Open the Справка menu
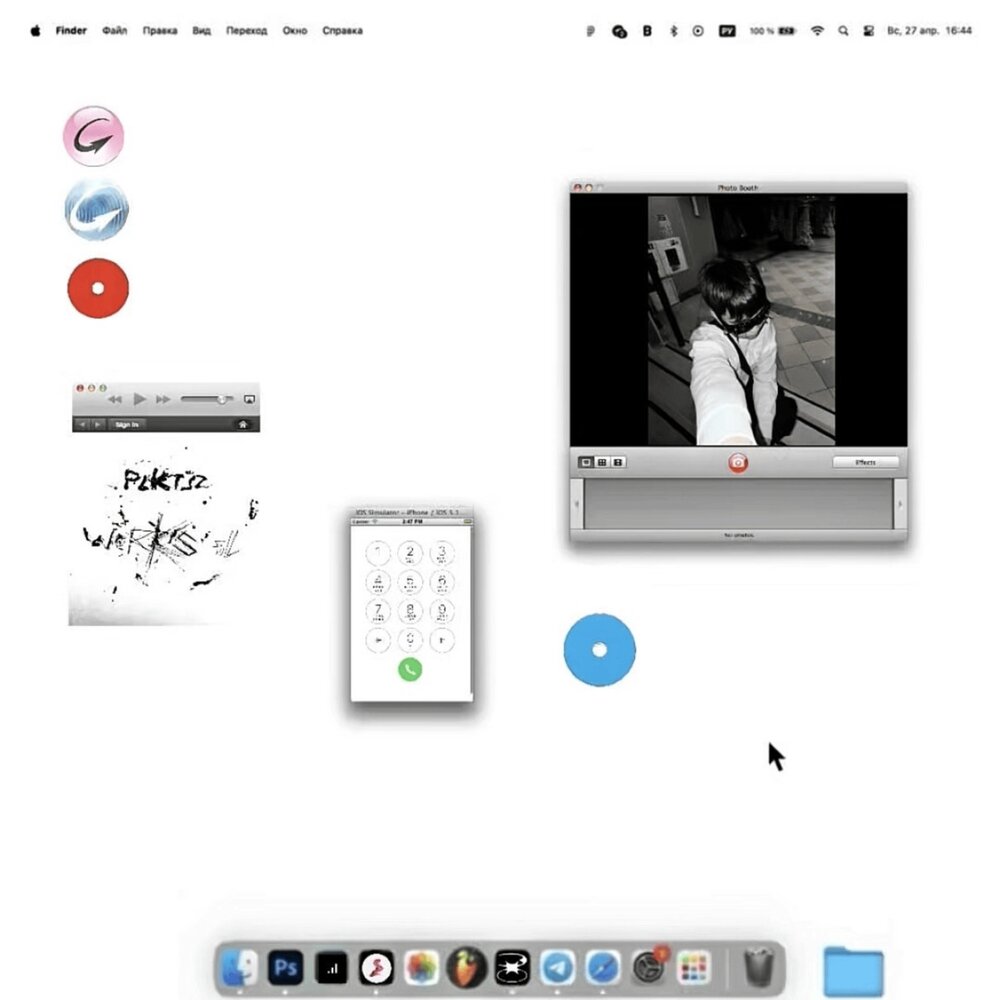Screen dimensions: 1000x1000 [x=342, y=31]
